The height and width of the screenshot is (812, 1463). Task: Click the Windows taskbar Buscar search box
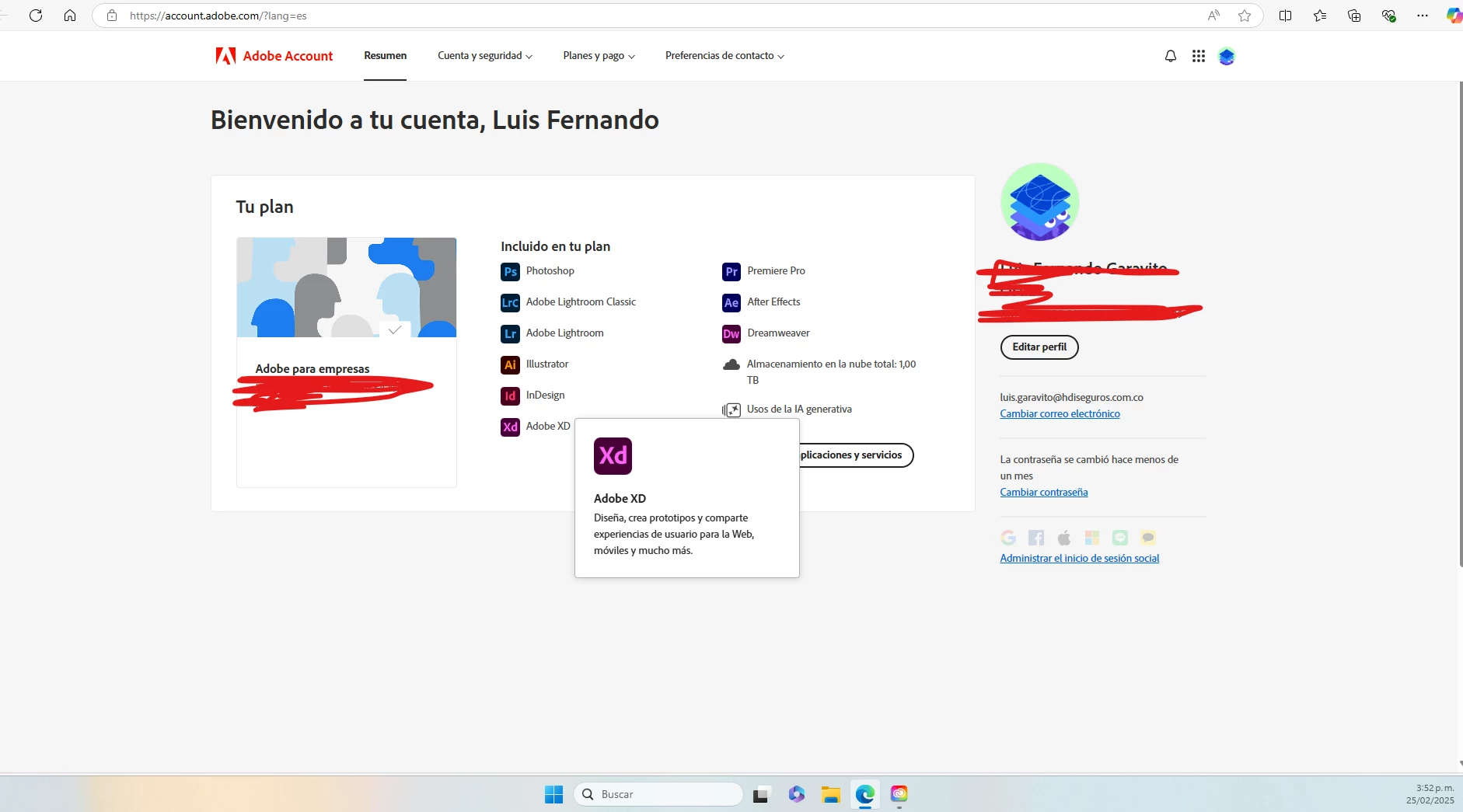(658, 794)
